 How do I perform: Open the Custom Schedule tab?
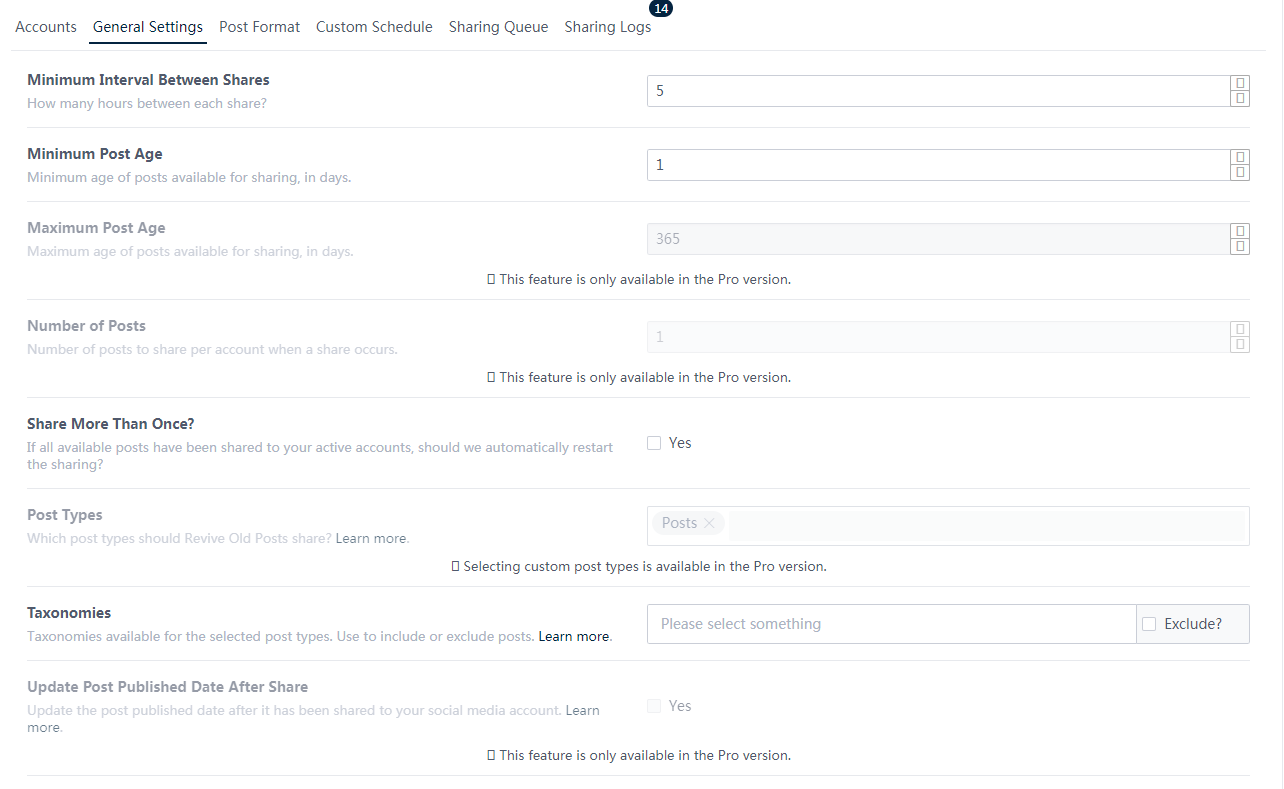[x=374, y=27]
